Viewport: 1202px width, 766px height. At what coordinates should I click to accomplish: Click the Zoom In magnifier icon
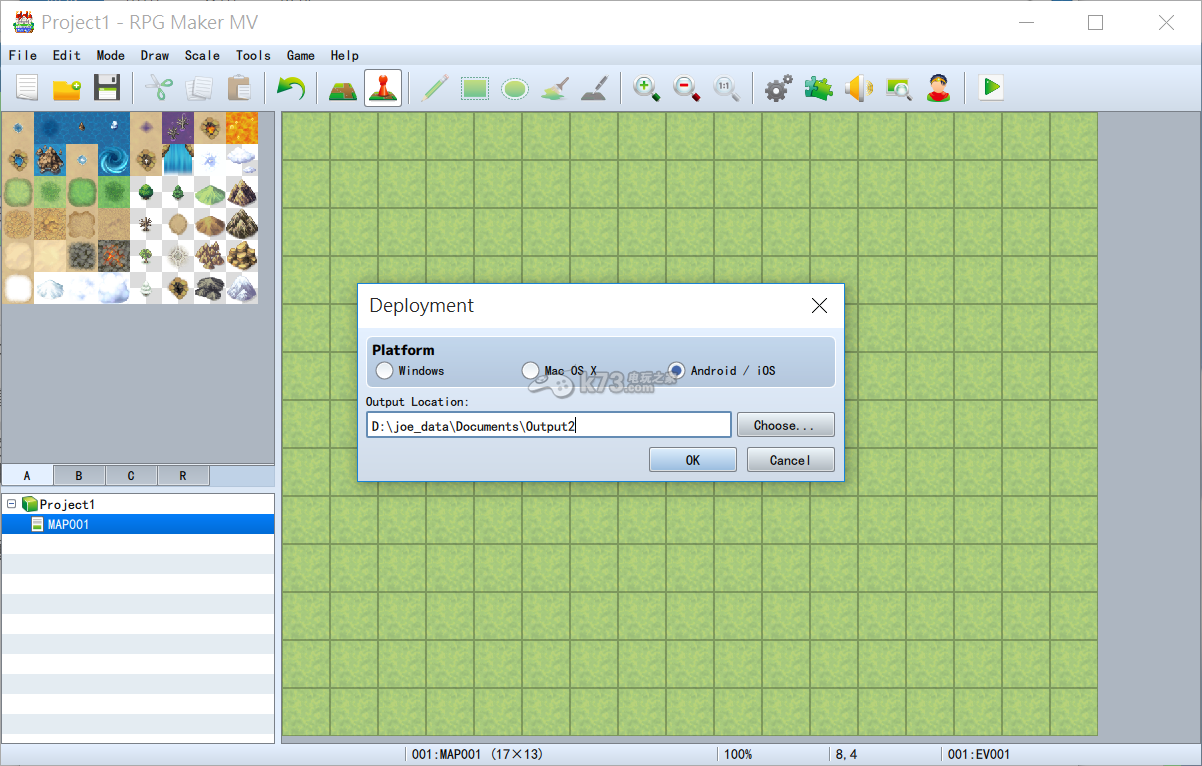(647, 88)
